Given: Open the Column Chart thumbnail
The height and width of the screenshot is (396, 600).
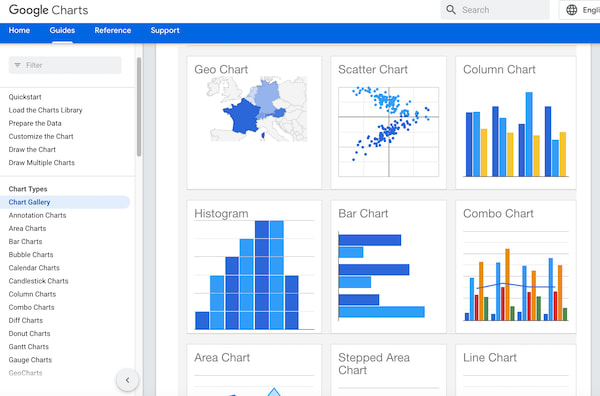Looking at the screenshot, I should click(516, 134).
